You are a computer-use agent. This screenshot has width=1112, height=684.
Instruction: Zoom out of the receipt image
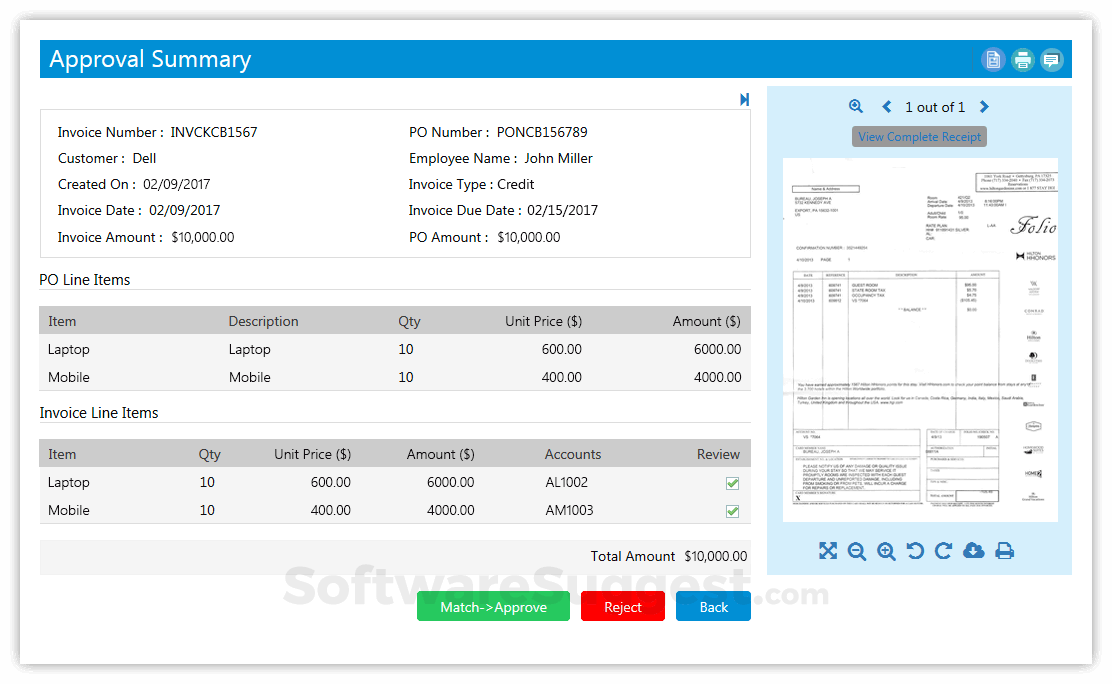pos(857,550)
